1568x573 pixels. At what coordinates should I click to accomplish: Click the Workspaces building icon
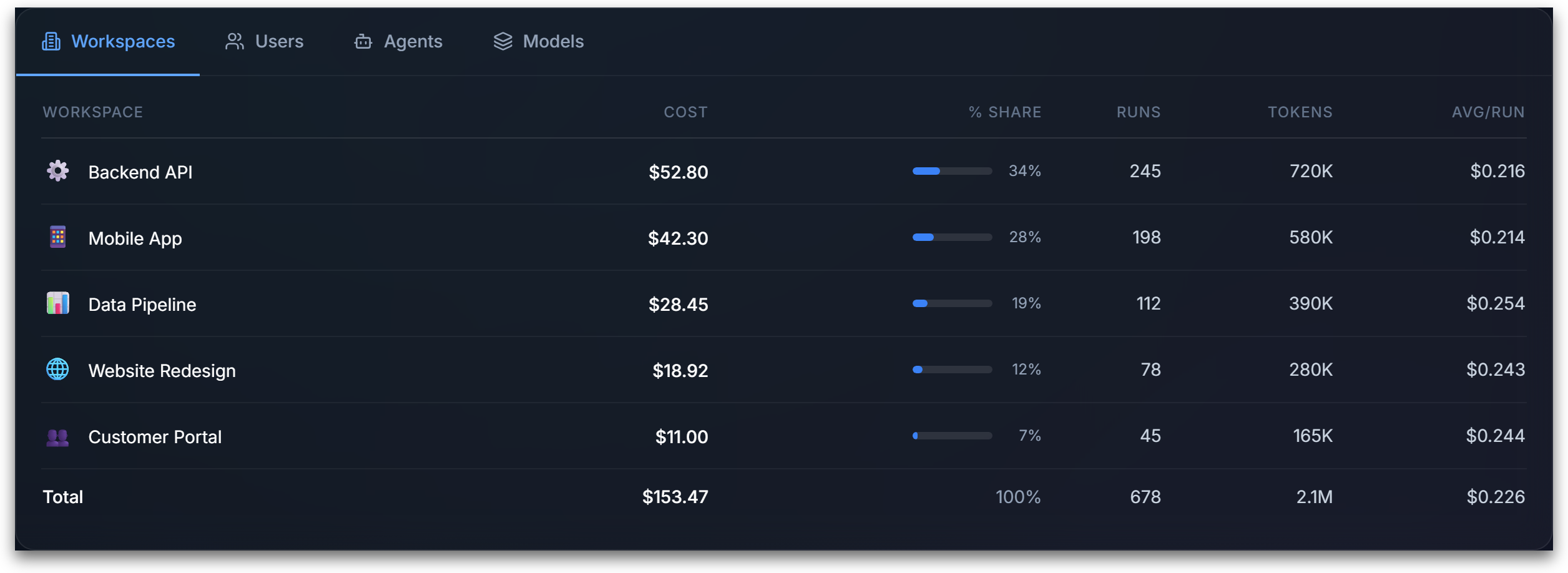click(x=51, y=41)
